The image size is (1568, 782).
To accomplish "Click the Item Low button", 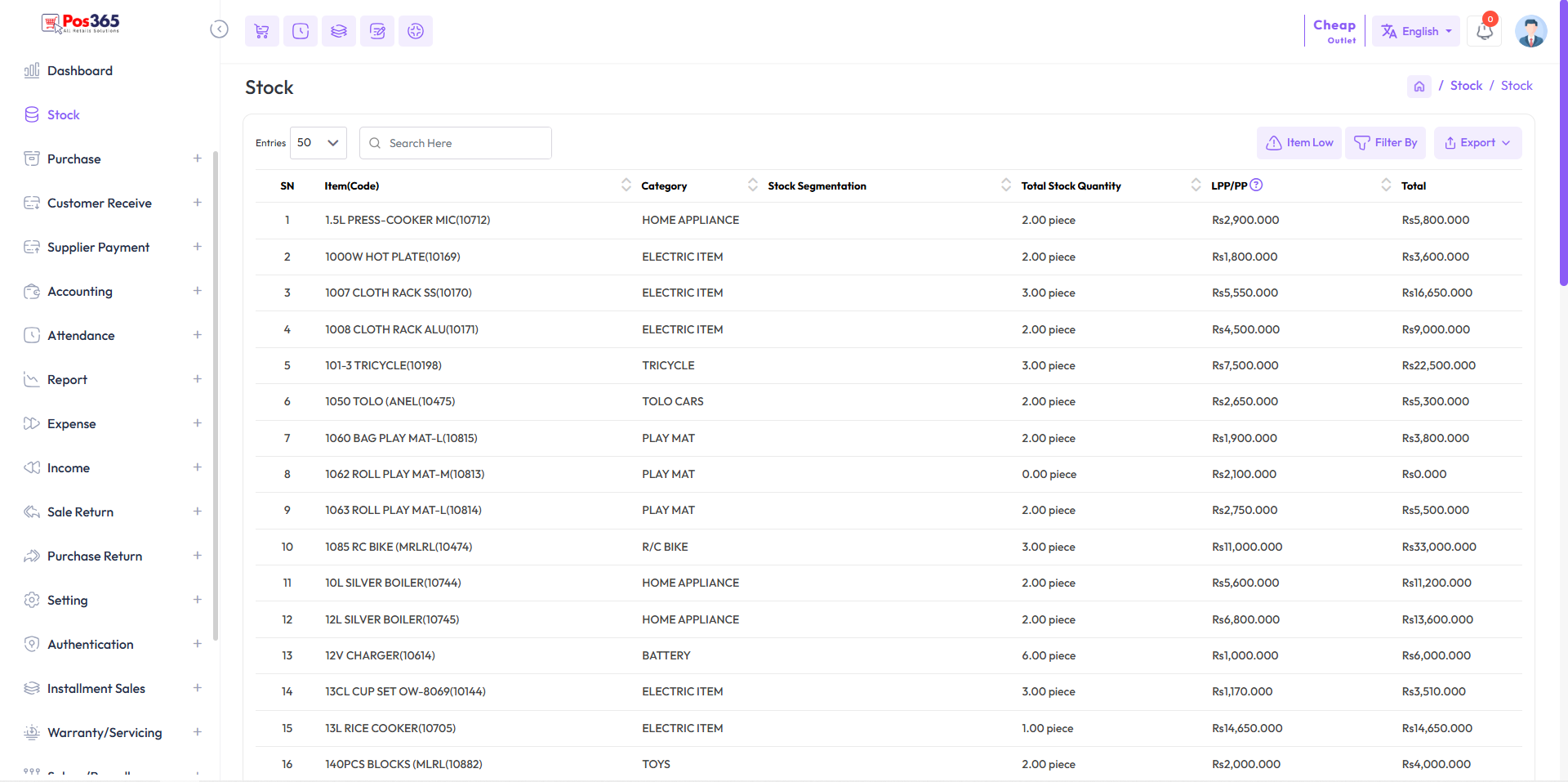I will [x=1298, y=143].
